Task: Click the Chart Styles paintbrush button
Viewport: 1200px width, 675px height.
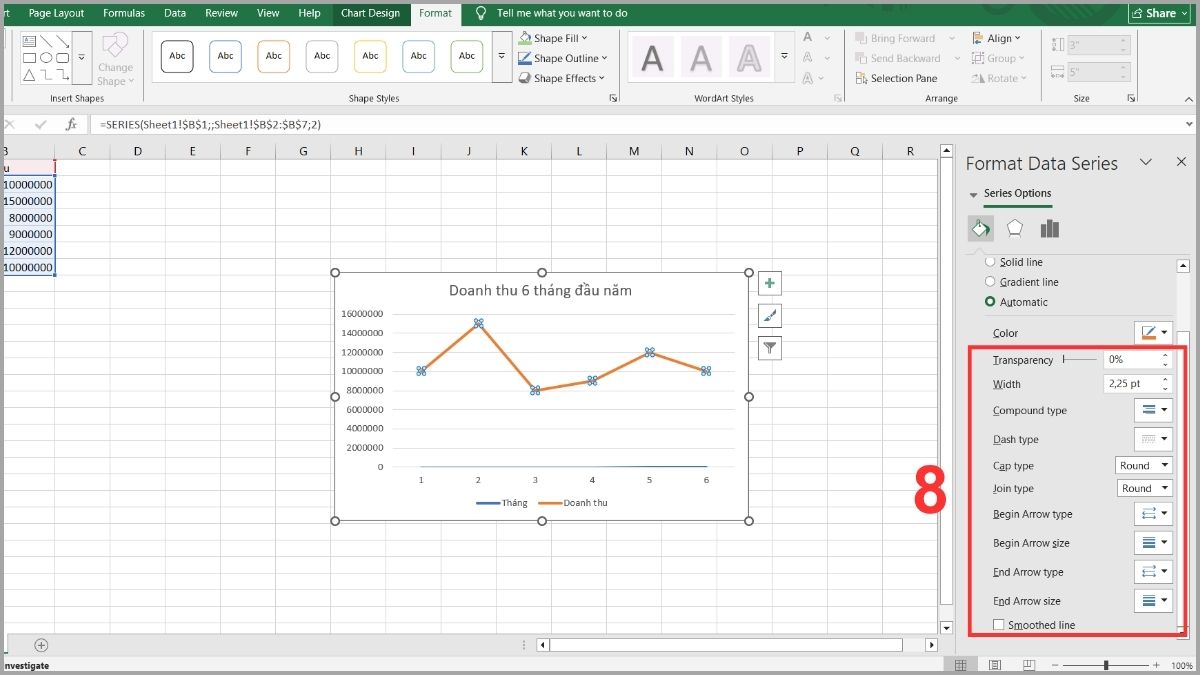Action: click(x=769, y=316)
